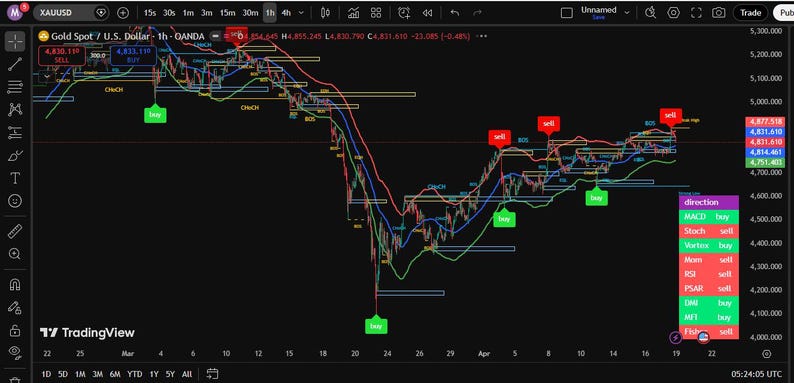Click the Publish button
Image resolution: width=794 pixels, height=383 pixels.
[x=783, y=13]
